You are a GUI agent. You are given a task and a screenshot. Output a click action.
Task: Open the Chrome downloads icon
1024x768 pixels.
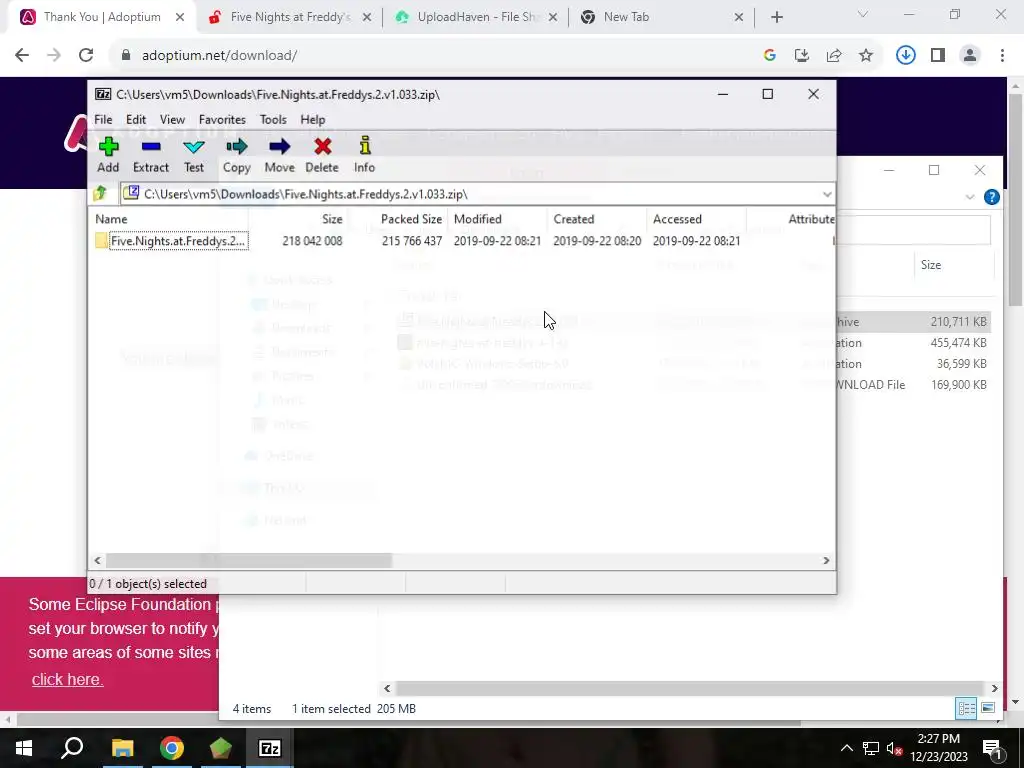coord(906,56)
